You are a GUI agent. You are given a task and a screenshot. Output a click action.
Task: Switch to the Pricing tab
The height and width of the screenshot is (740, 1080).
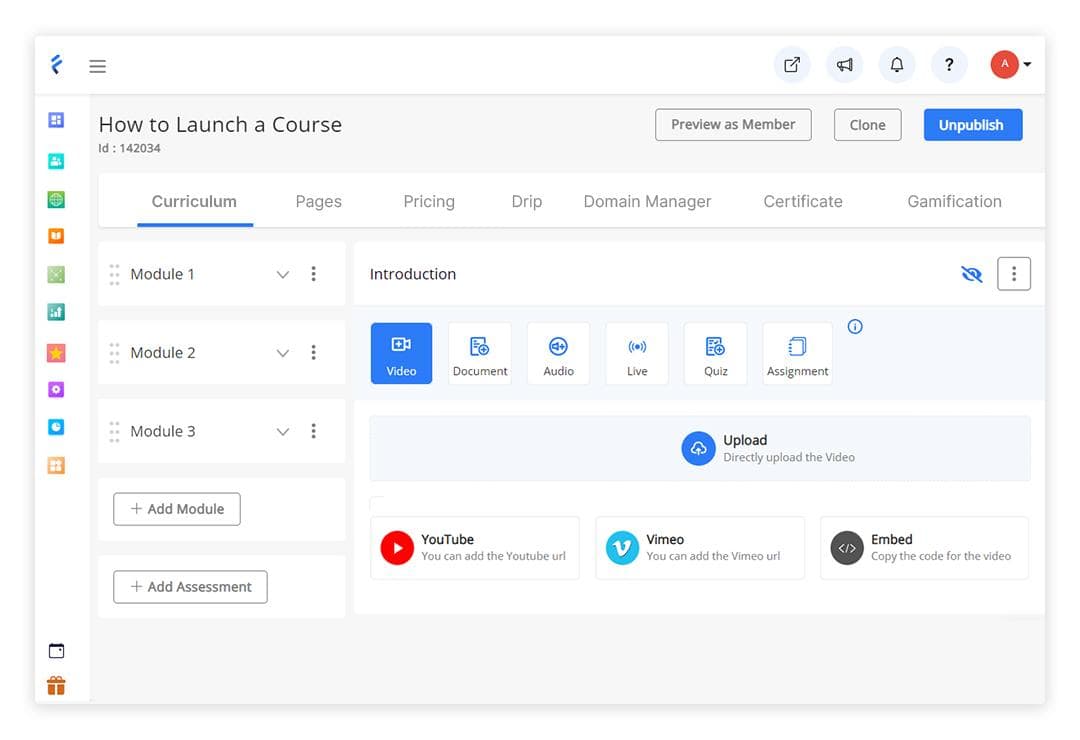point(429,201)
